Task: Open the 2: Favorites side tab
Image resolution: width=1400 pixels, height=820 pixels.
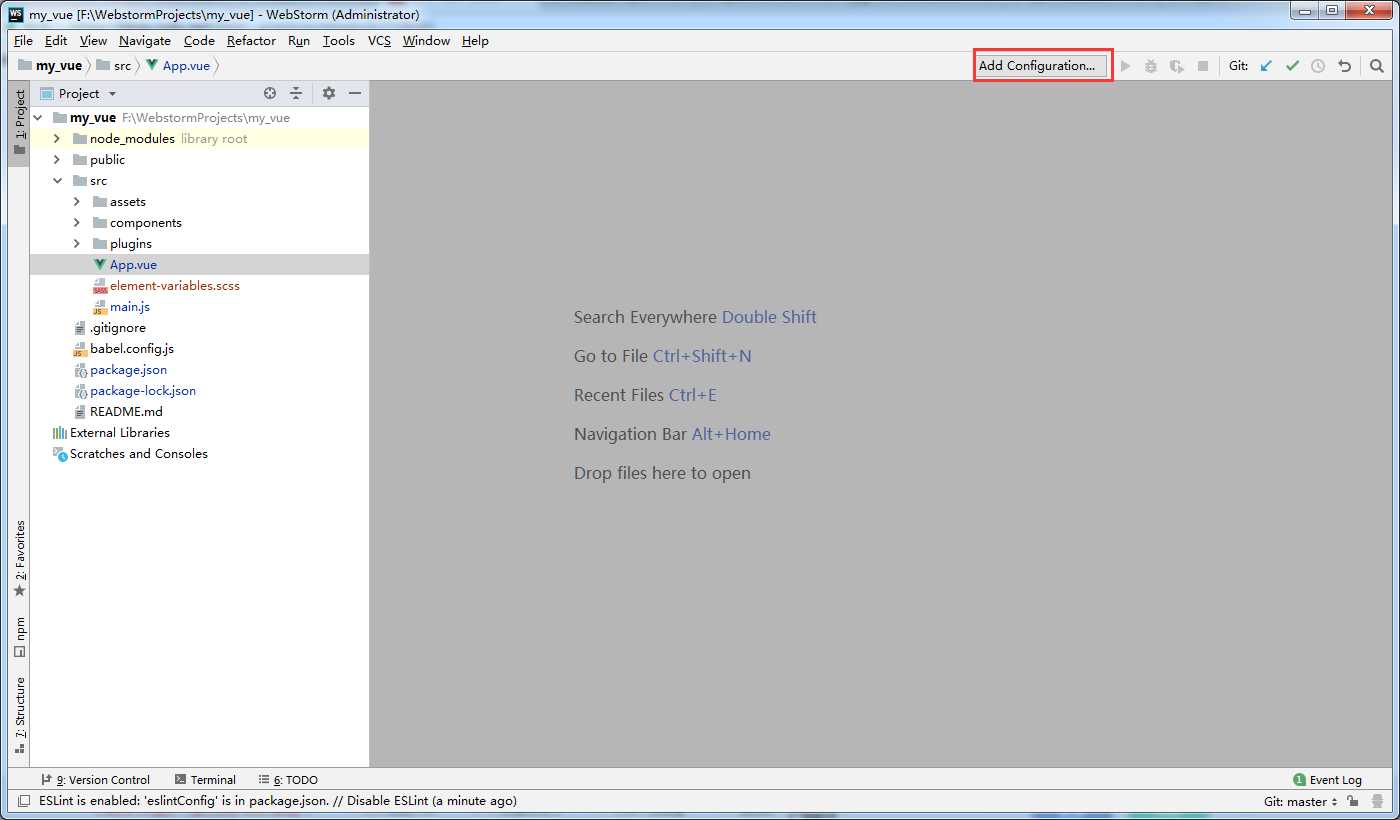Action: coord(19,558)
